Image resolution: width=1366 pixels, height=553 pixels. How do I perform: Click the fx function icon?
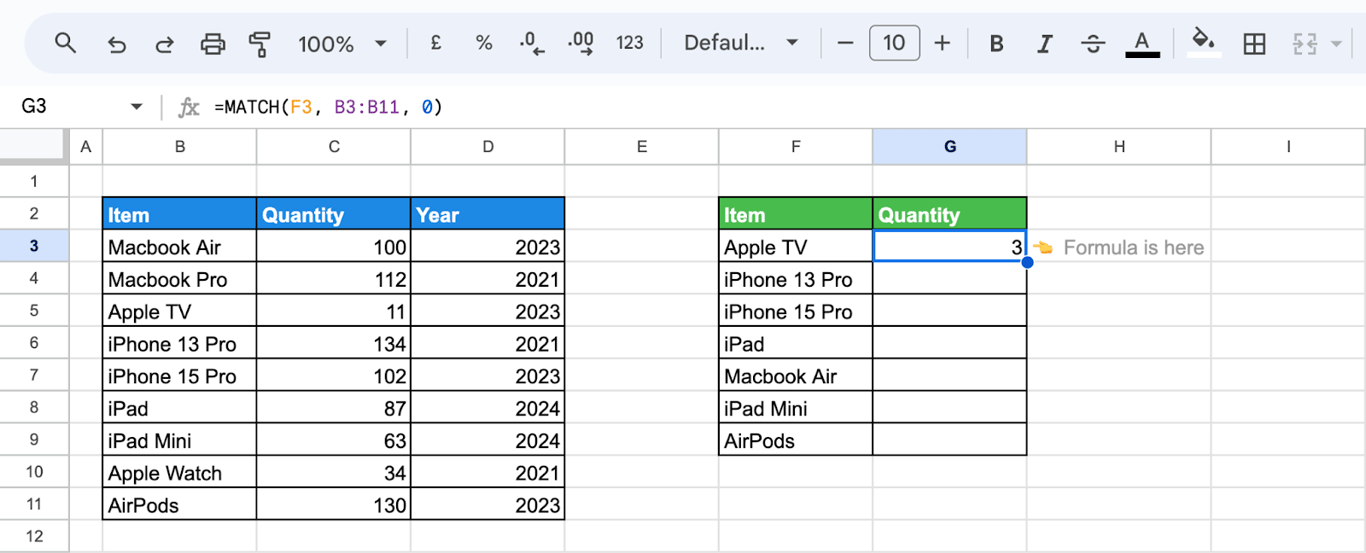pyautogui.click(x=188, y=107)
